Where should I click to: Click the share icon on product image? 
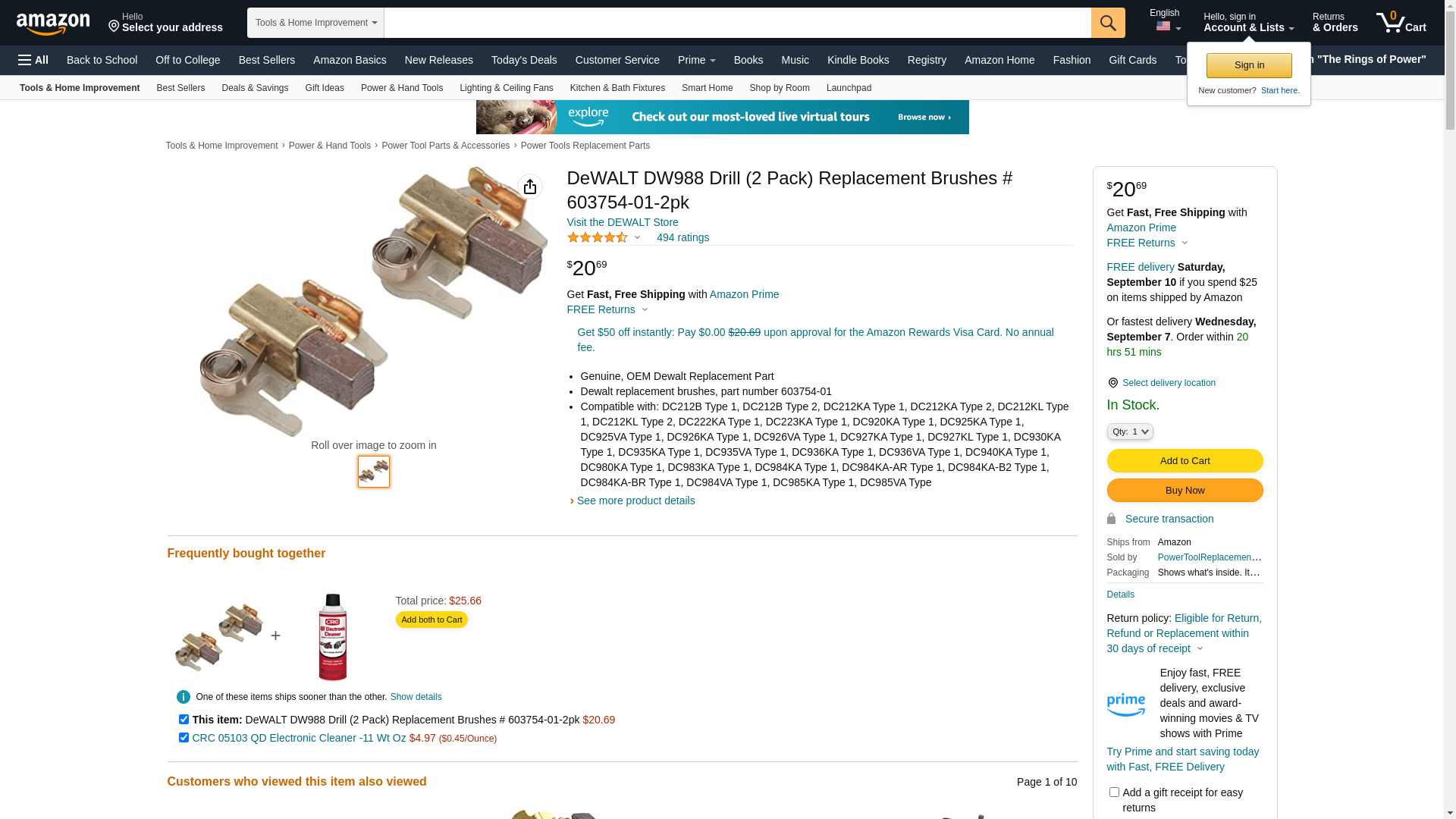[x=530, y=187]
